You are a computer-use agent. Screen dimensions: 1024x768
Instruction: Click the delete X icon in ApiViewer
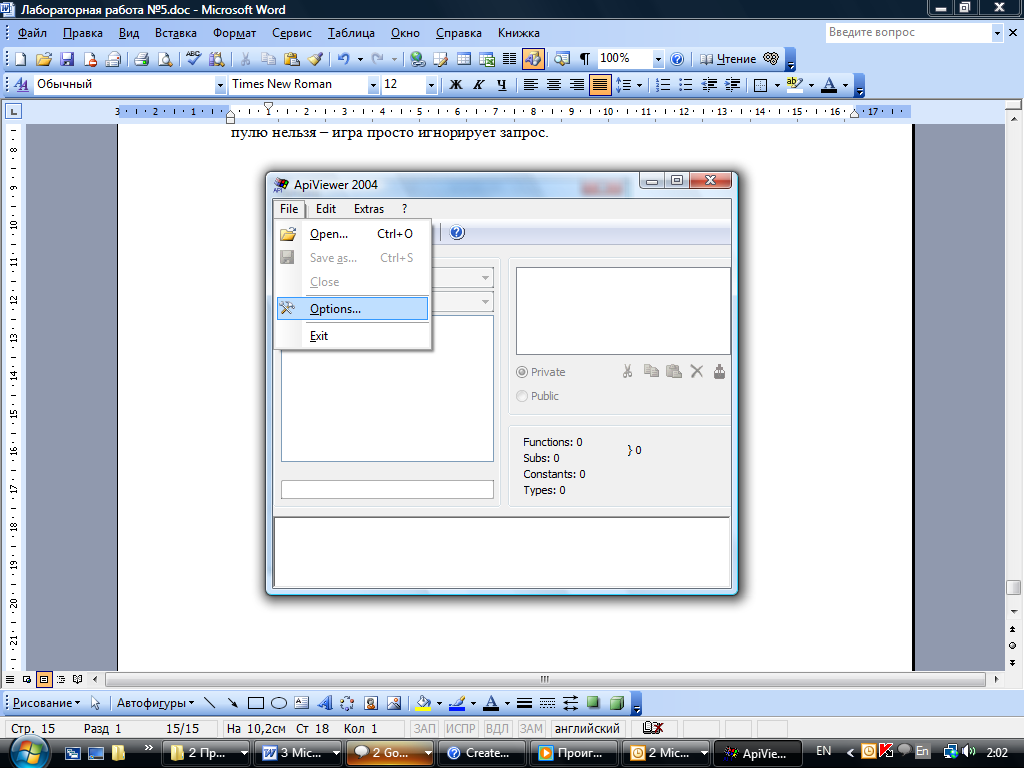coord(697,372)
